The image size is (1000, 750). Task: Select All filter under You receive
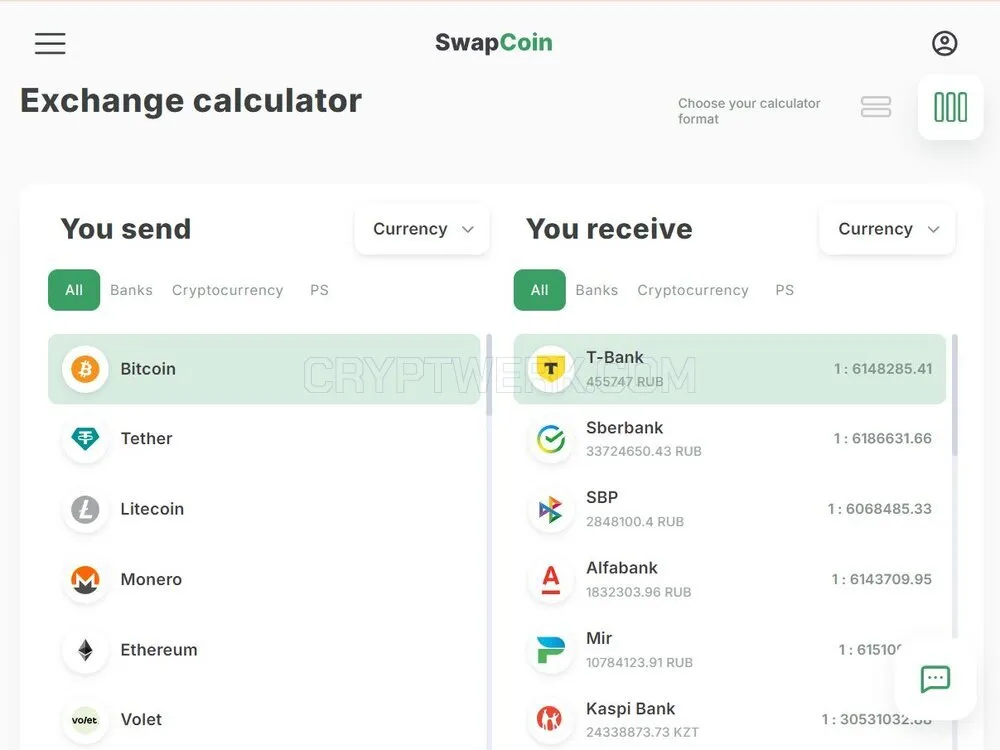point(540,290)
